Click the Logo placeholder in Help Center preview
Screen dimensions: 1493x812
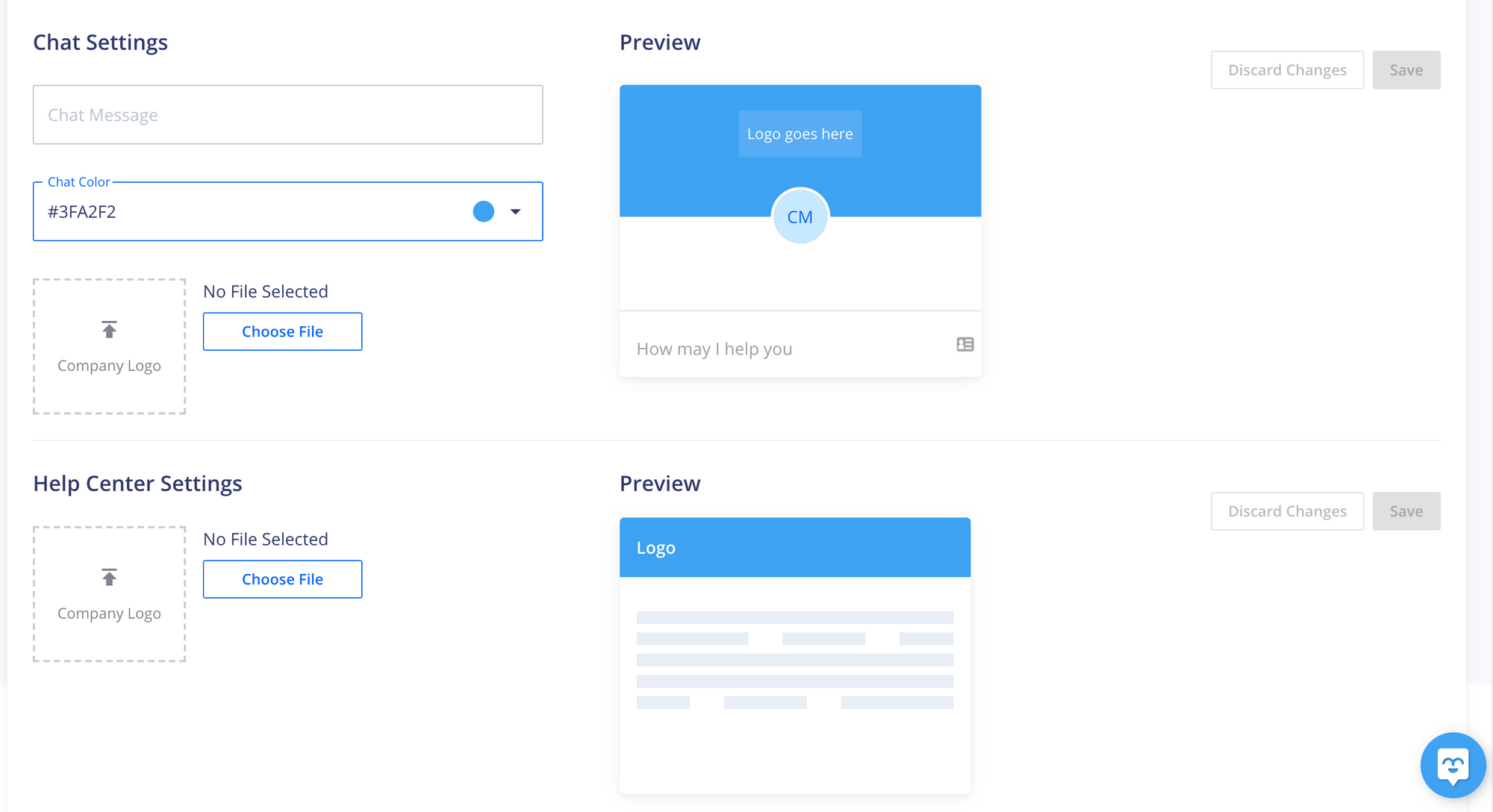pos(656,547)
